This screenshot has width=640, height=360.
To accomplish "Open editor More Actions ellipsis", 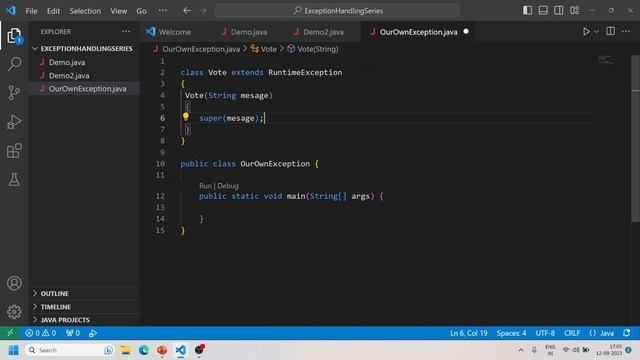I will tap(626, 31).
